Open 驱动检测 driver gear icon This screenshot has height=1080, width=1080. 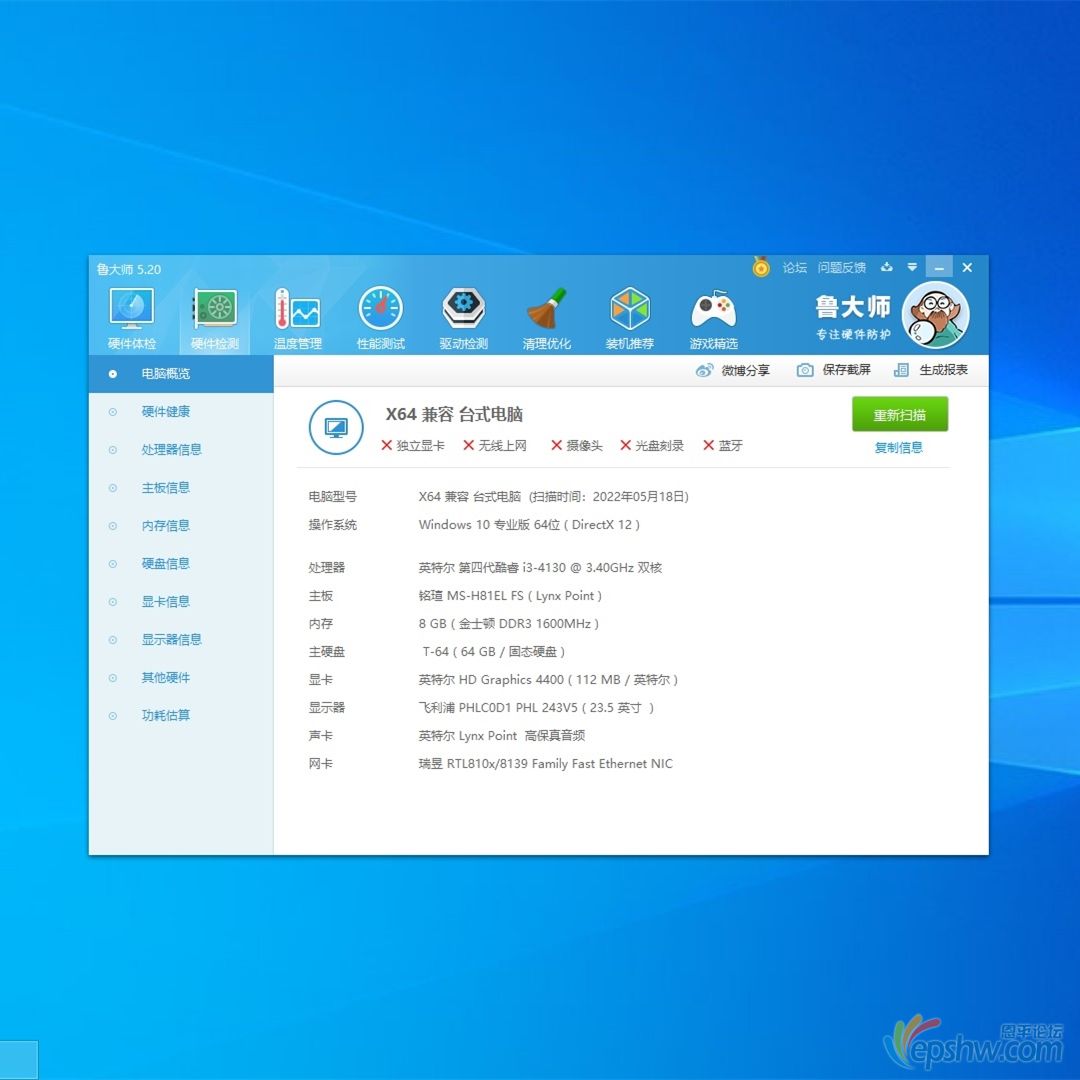coord(464,319)
